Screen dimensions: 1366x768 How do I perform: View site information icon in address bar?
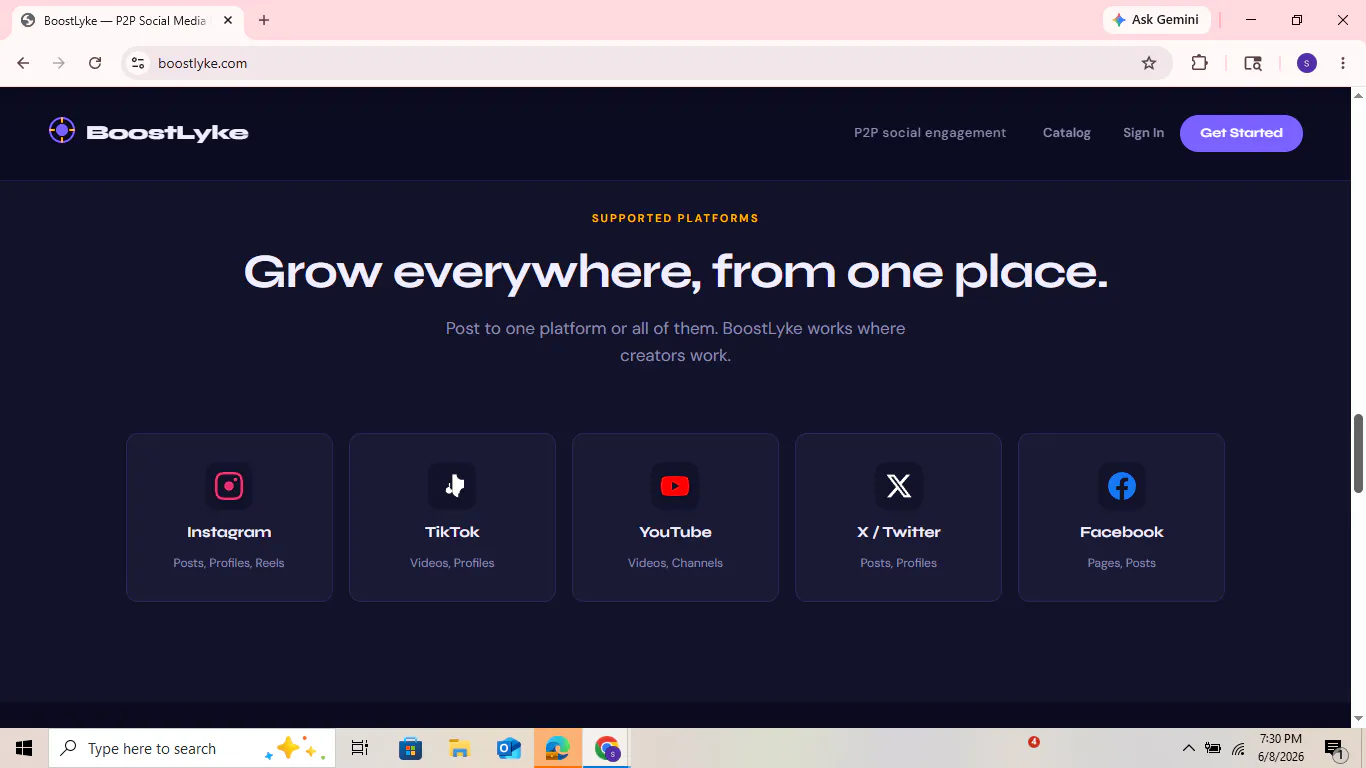pyautogui.click(x=138, y=63)
